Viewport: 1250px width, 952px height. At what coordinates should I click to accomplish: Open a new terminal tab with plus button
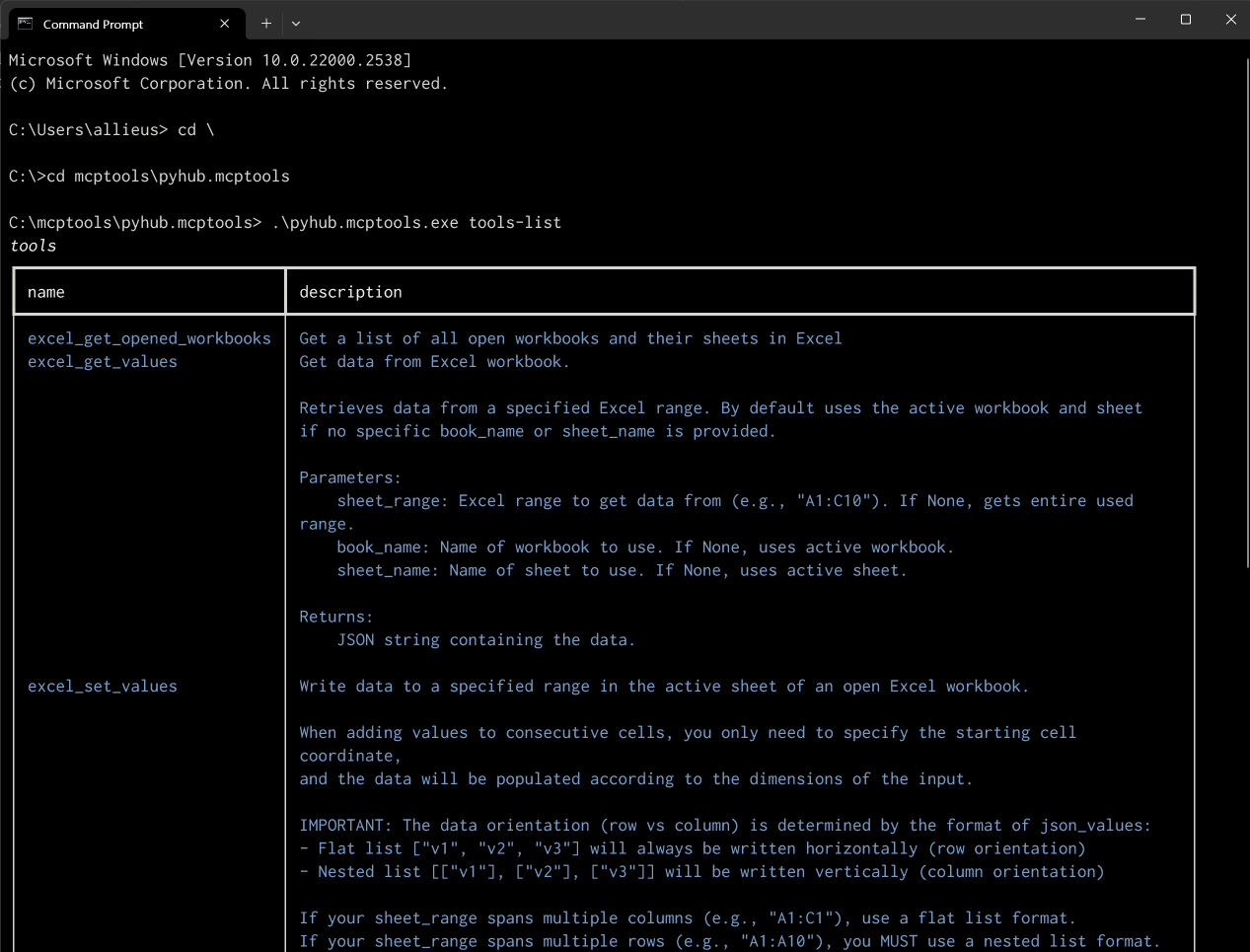click(x=266, y=23)
